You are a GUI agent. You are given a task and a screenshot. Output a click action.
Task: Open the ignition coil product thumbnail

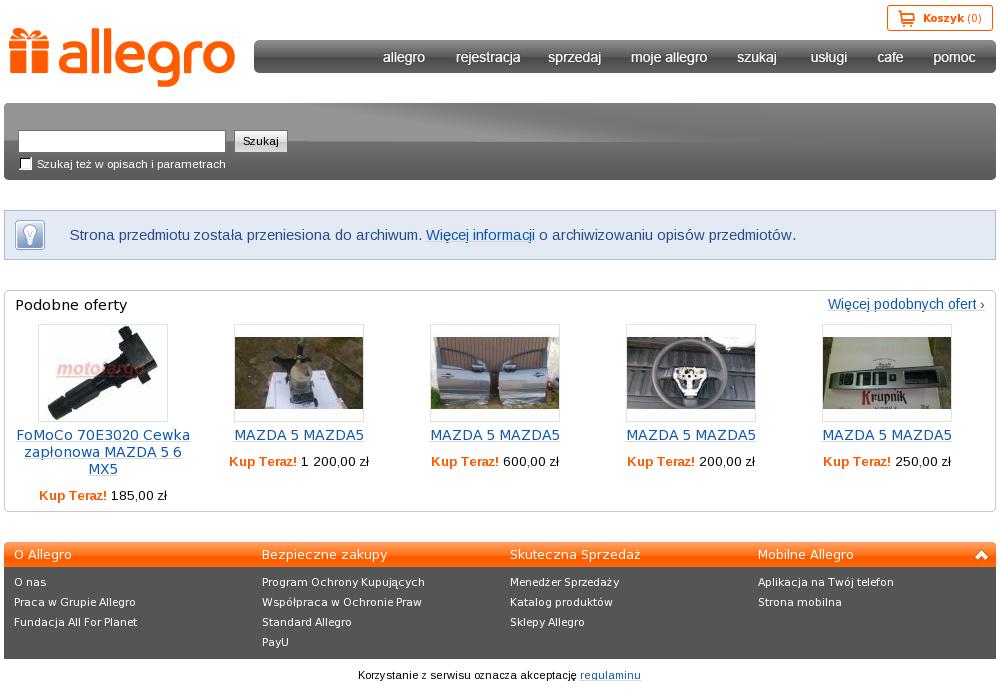tap(103, 372)
